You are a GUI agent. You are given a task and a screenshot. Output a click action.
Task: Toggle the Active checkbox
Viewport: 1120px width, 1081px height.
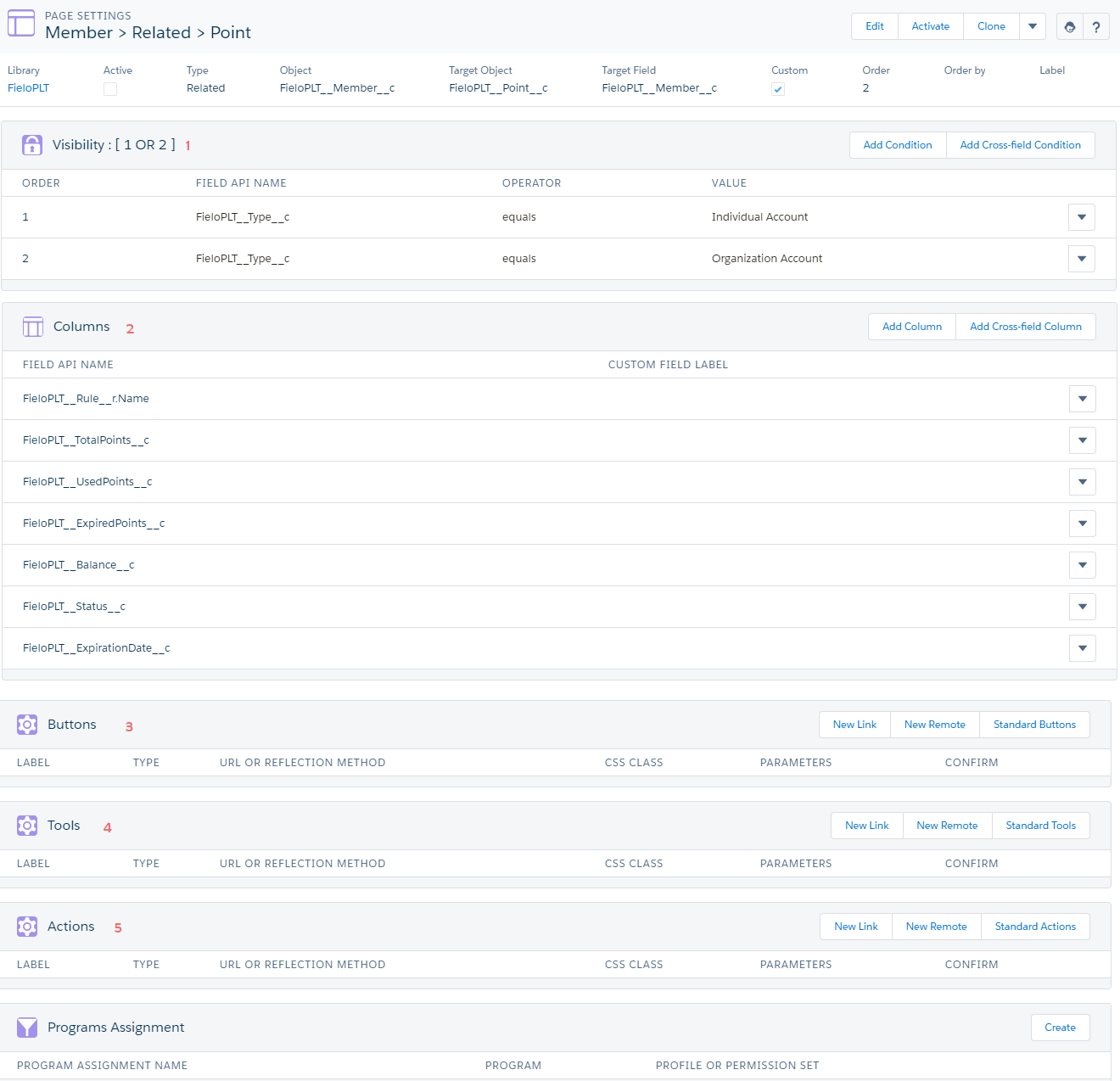(x=110, y=89)
